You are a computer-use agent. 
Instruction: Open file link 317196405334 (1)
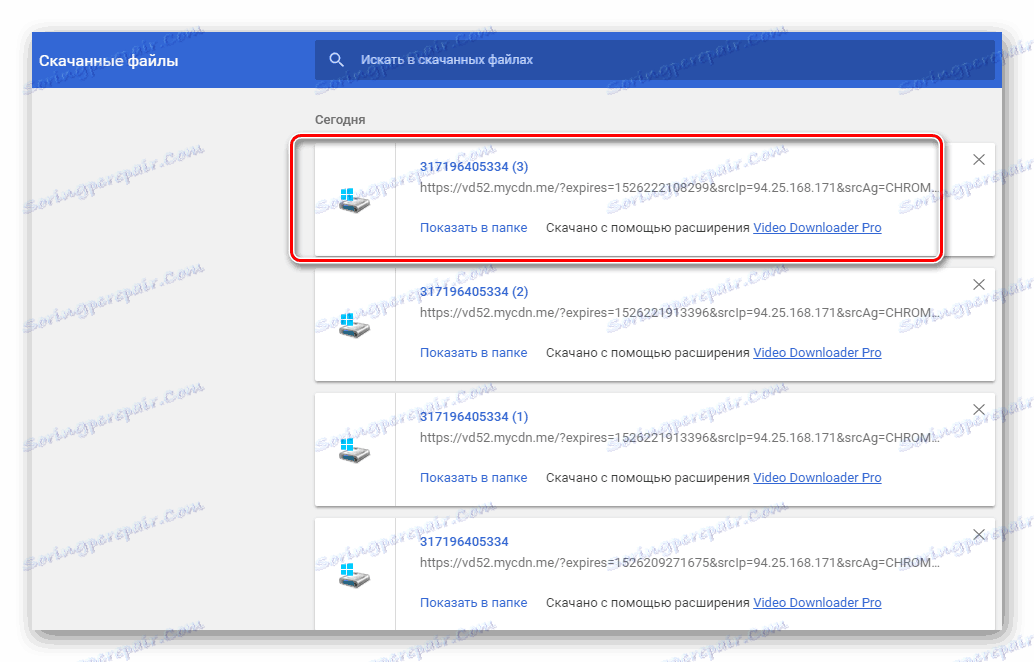click(474, 417)
